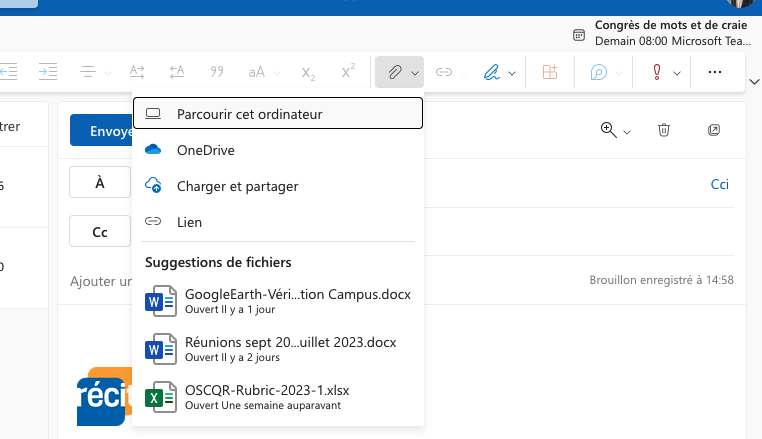The width and height of the screenshot is (762, 439).
Task: Open Congrès de mots et de craie reminder
Action: pyautogui.click(x=671, y=33)
